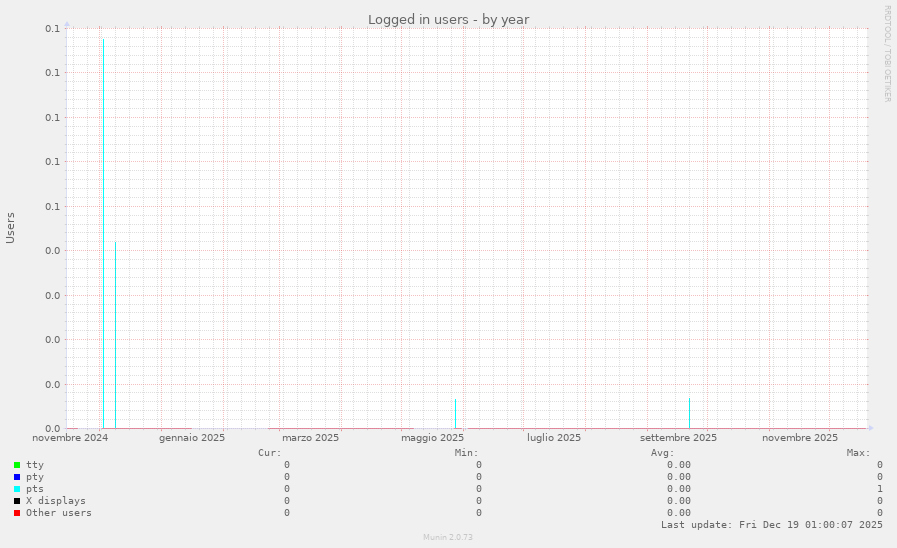Click the graph title 'Logged in users - by year'
The image size is (897, 548).
click(448, 19)
